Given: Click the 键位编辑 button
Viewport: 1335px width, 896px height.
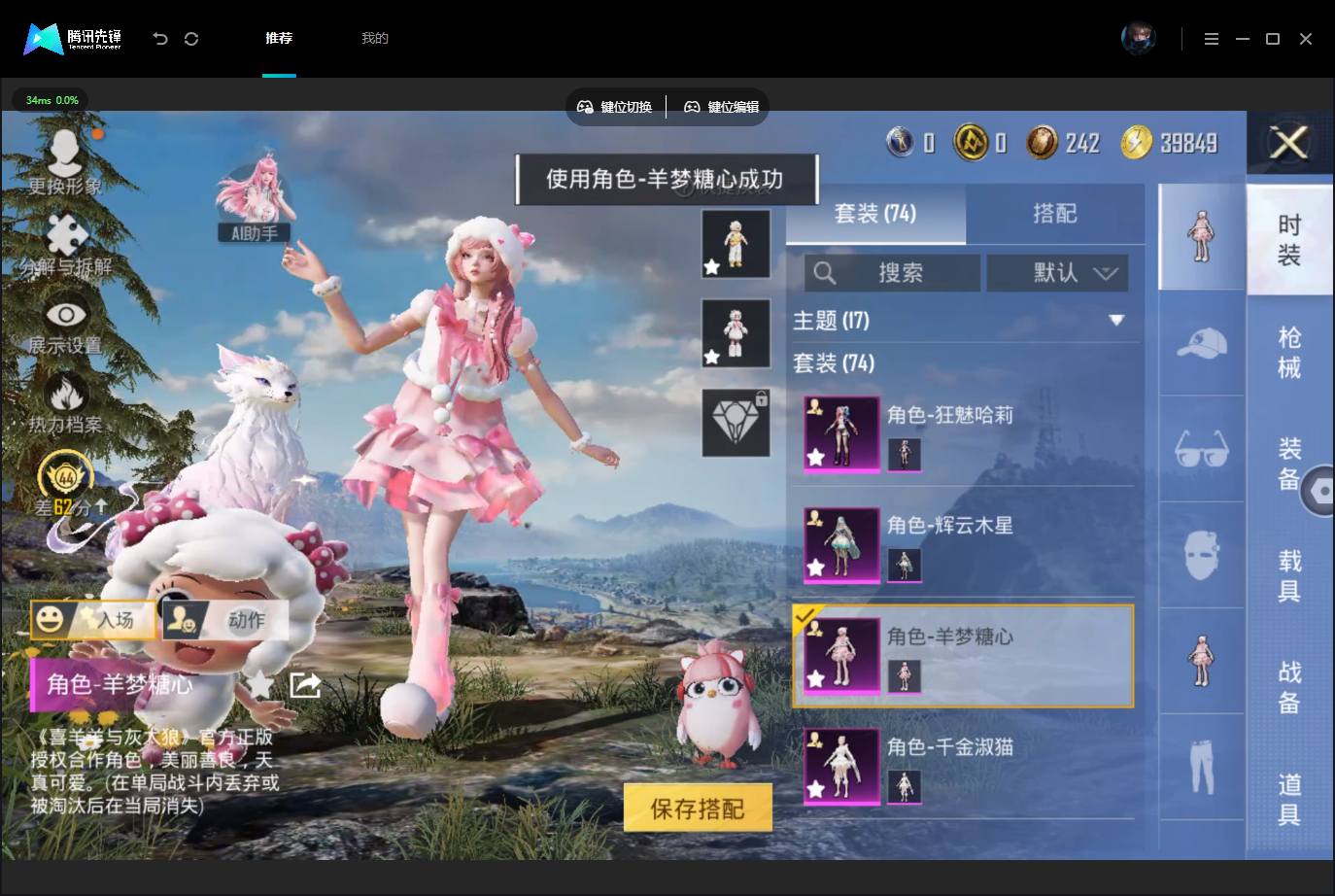Looking at the screenshot, I should 721,107.
